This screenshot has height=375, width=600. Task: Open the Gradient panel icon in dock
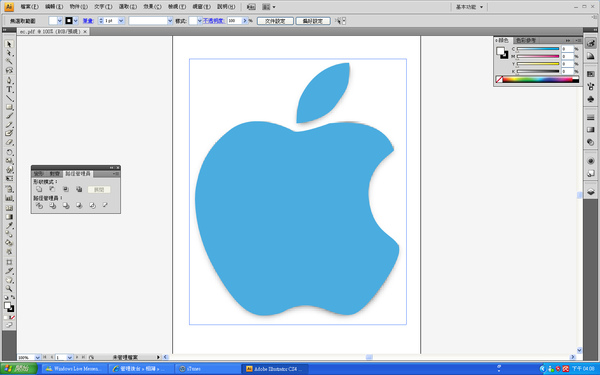(x=590, y=130)
